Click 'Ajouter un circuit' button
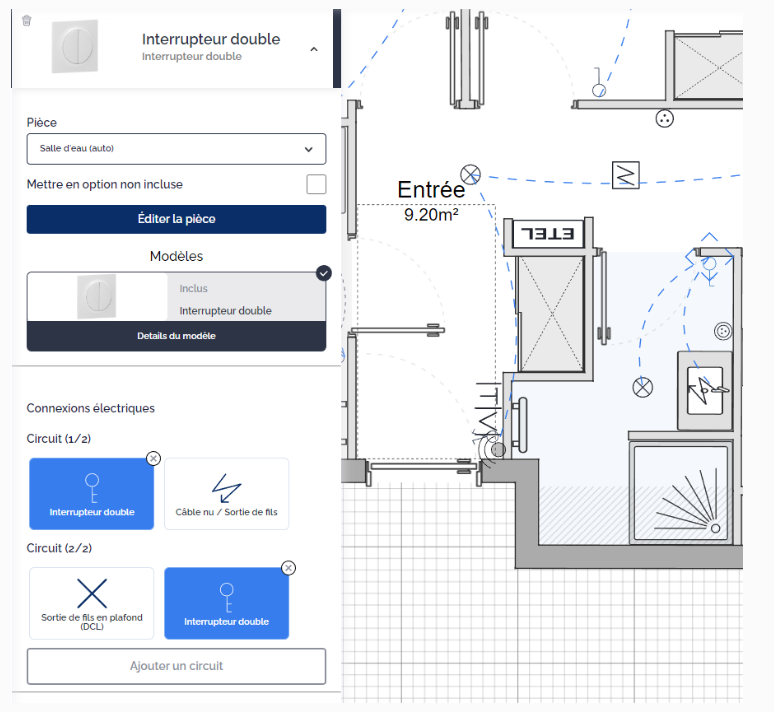This screenshot has width=774, height=712. (176, 666)
